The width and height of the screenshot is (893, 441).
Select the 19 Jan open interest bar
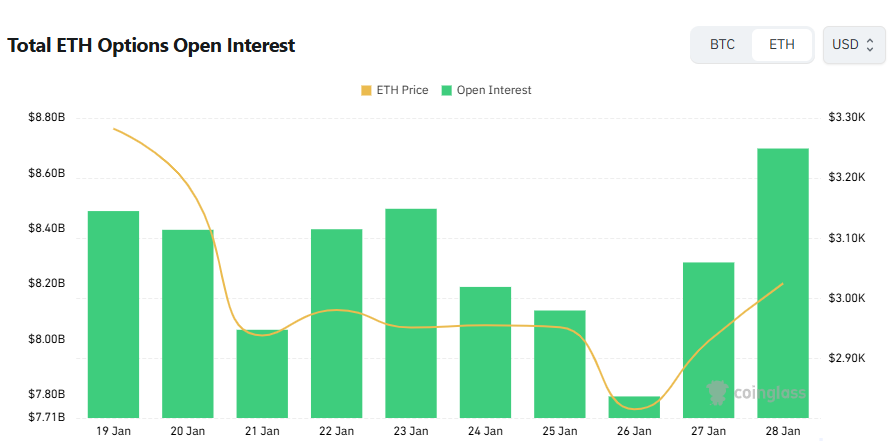point(113,314)
